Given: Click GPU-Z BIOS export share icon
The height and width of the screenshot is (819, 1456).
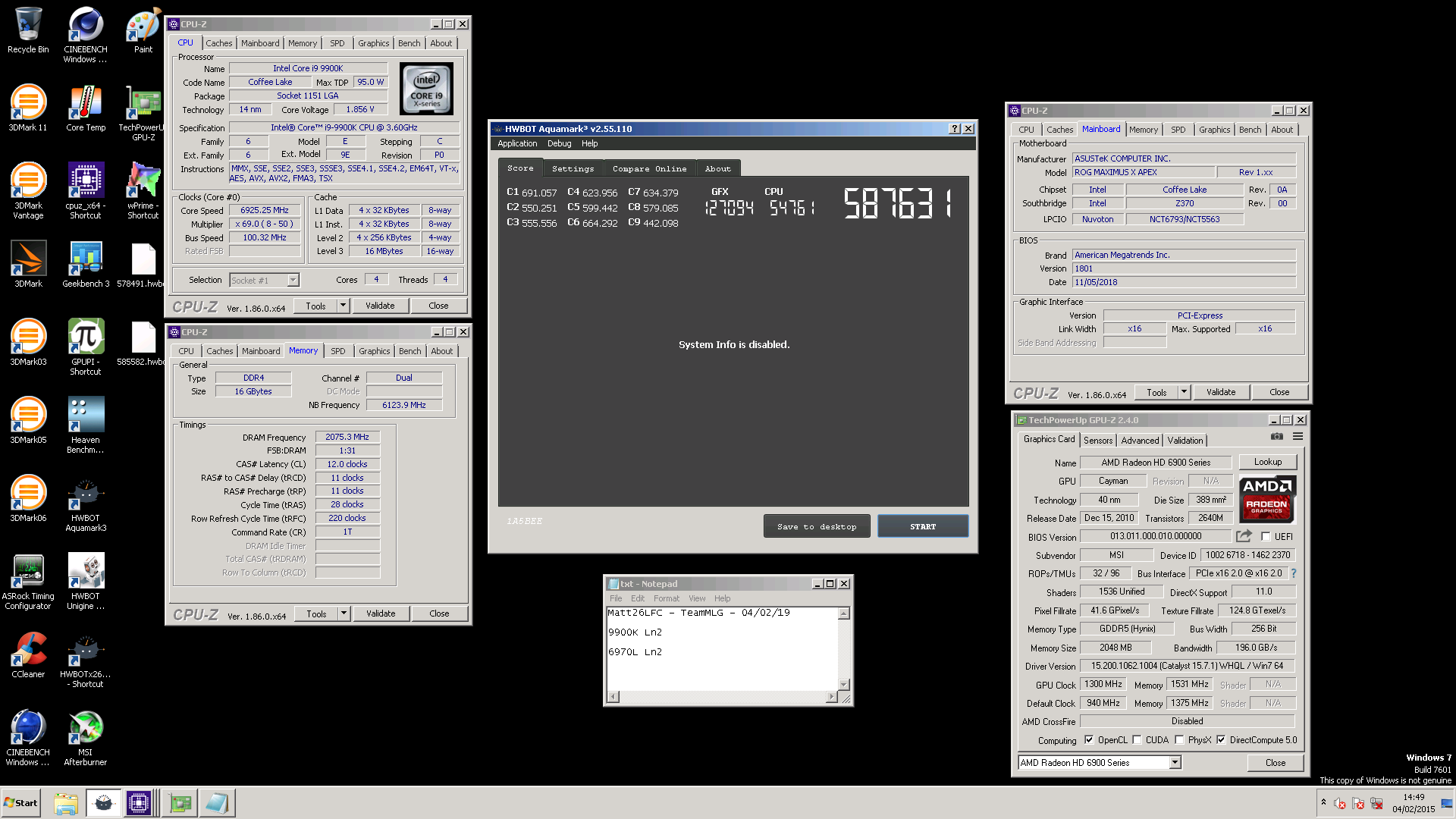Looking at the screenshot, I should point(1244,536).
